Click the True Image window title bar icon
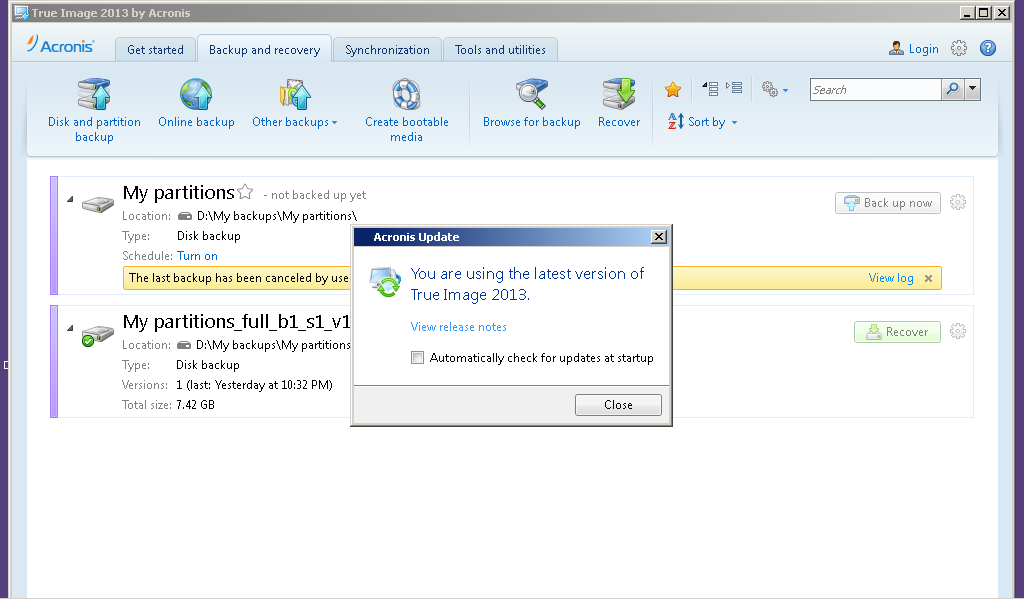Viewport: 1024px width, 600px height. coord(21,12)
